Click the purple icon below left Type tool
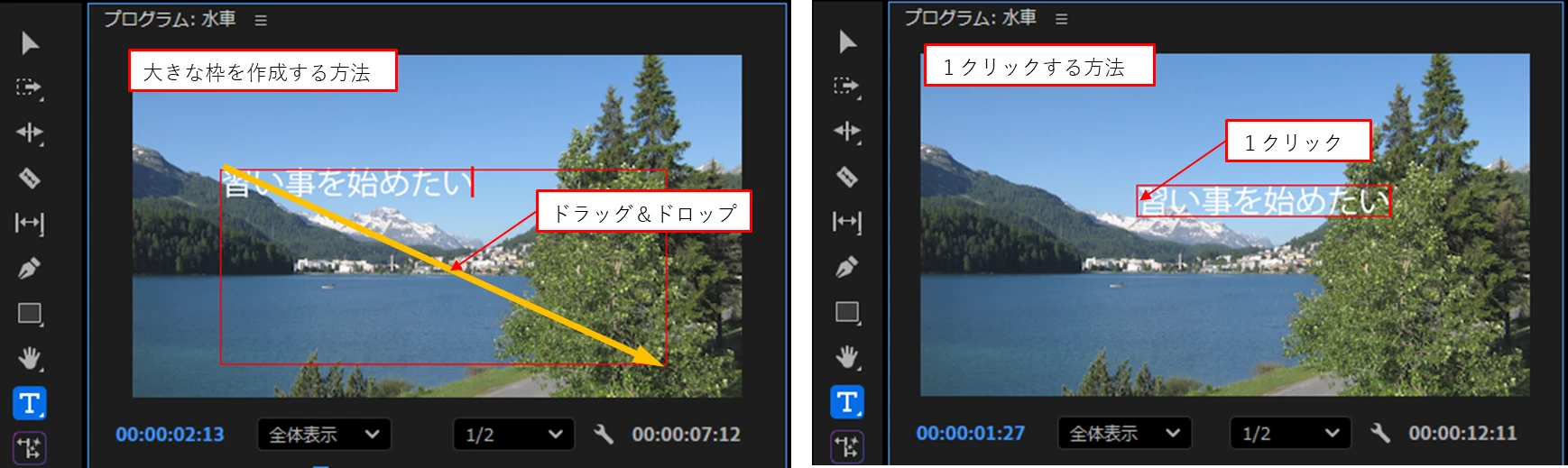This screenshot has height=468, width=1568. point(30,447)
